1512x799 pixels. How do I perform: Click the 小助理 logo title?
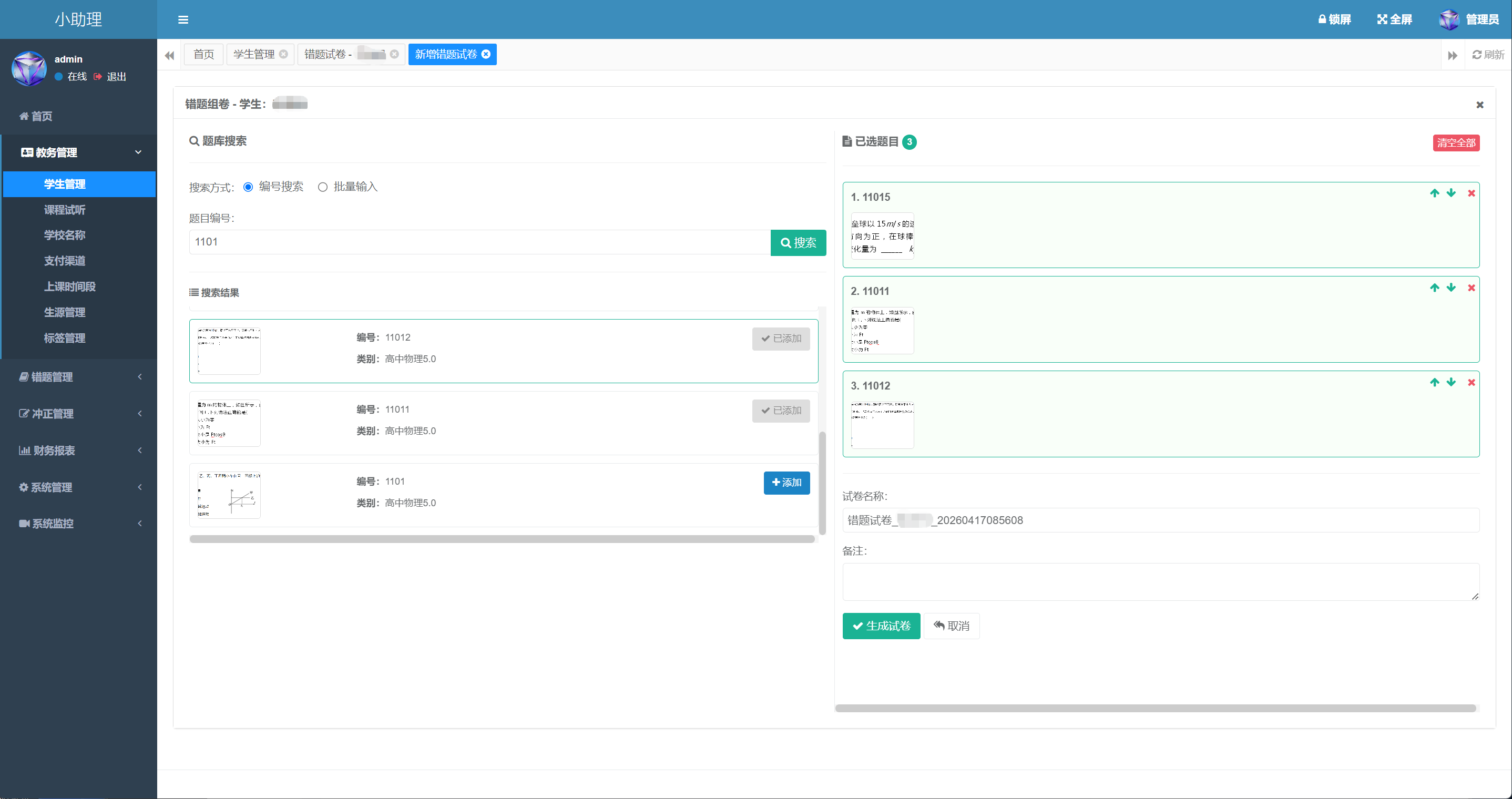[79, 19]
